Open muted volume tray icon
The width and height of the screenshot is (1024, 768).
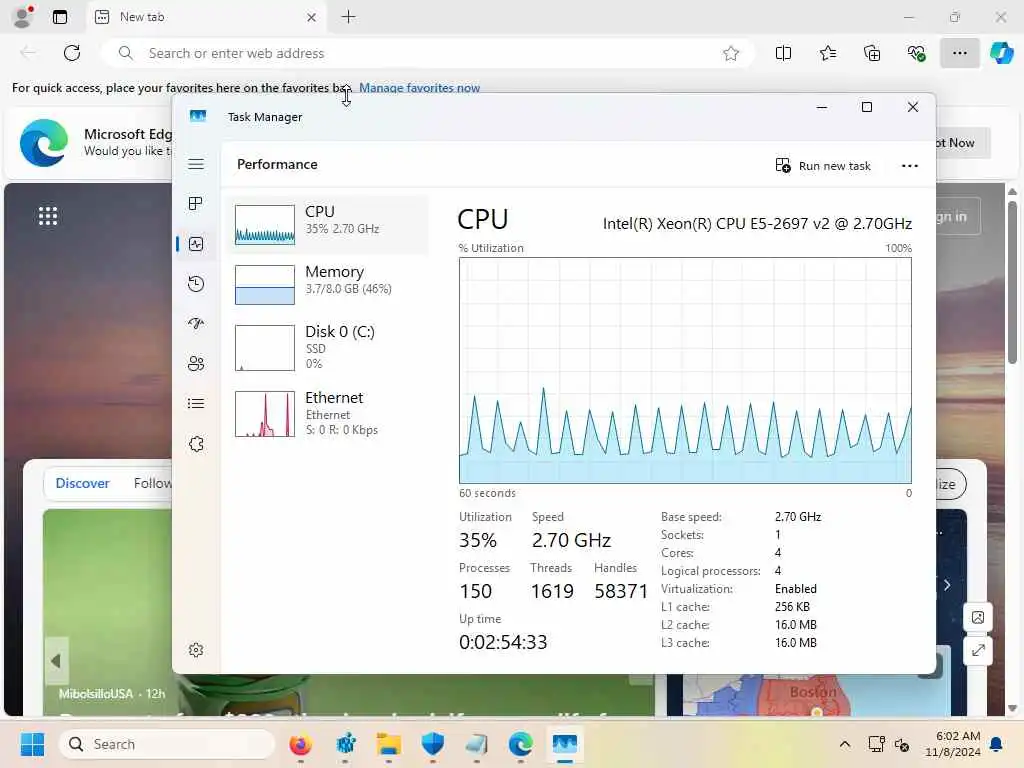[x=902, y=744]
